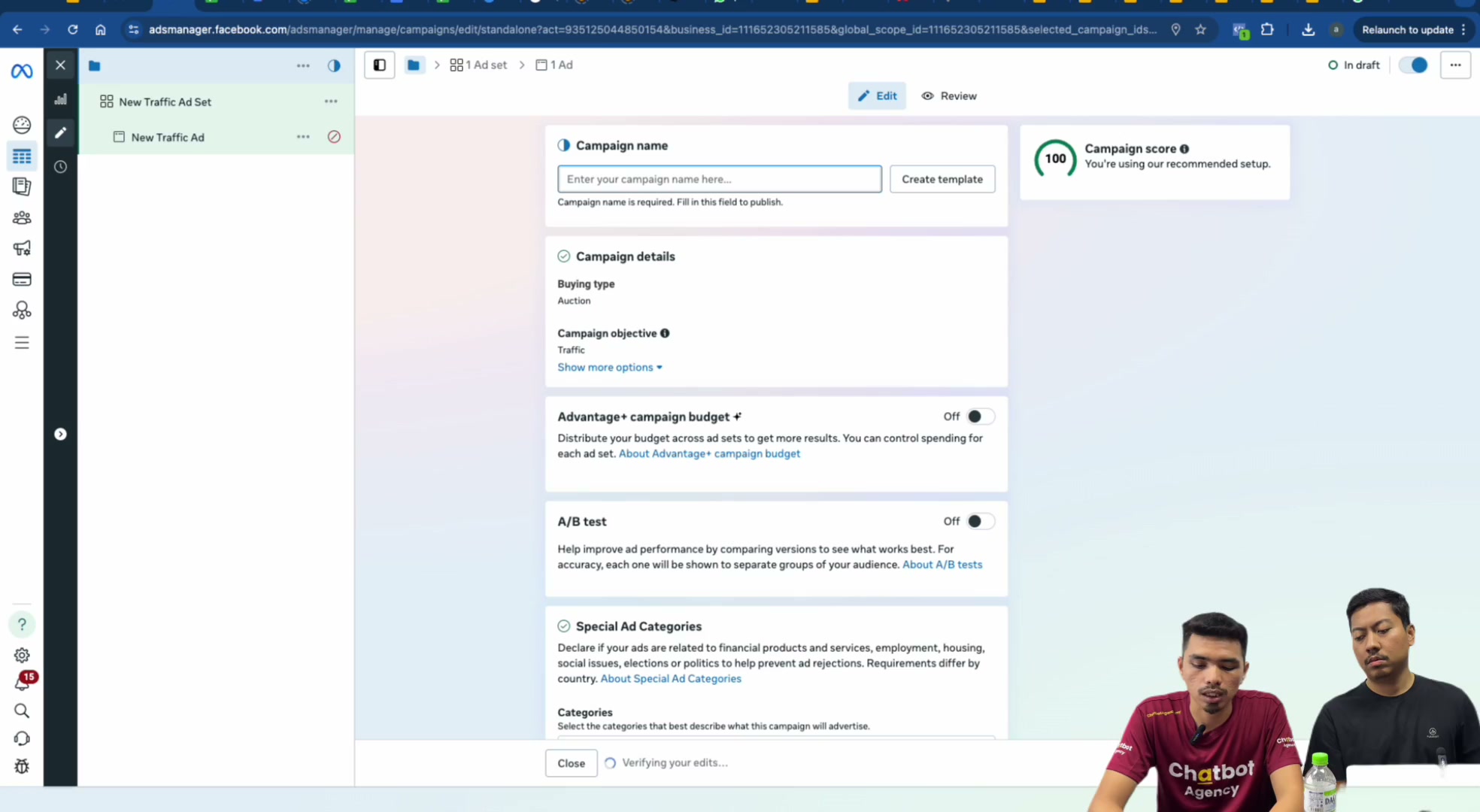Open search magnifier icon in left rail
Image resolution: width=1480 pixels, height=812 pixels.
[22, 711]
